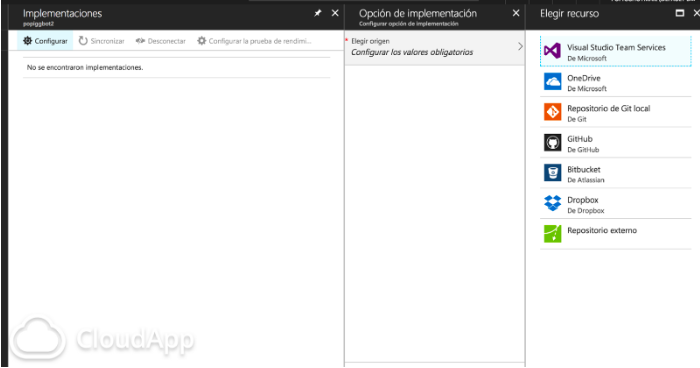Viewport: 700px width, 368px height.
Task: Click Sincronizar toolbar label
Action: point(108,41)
